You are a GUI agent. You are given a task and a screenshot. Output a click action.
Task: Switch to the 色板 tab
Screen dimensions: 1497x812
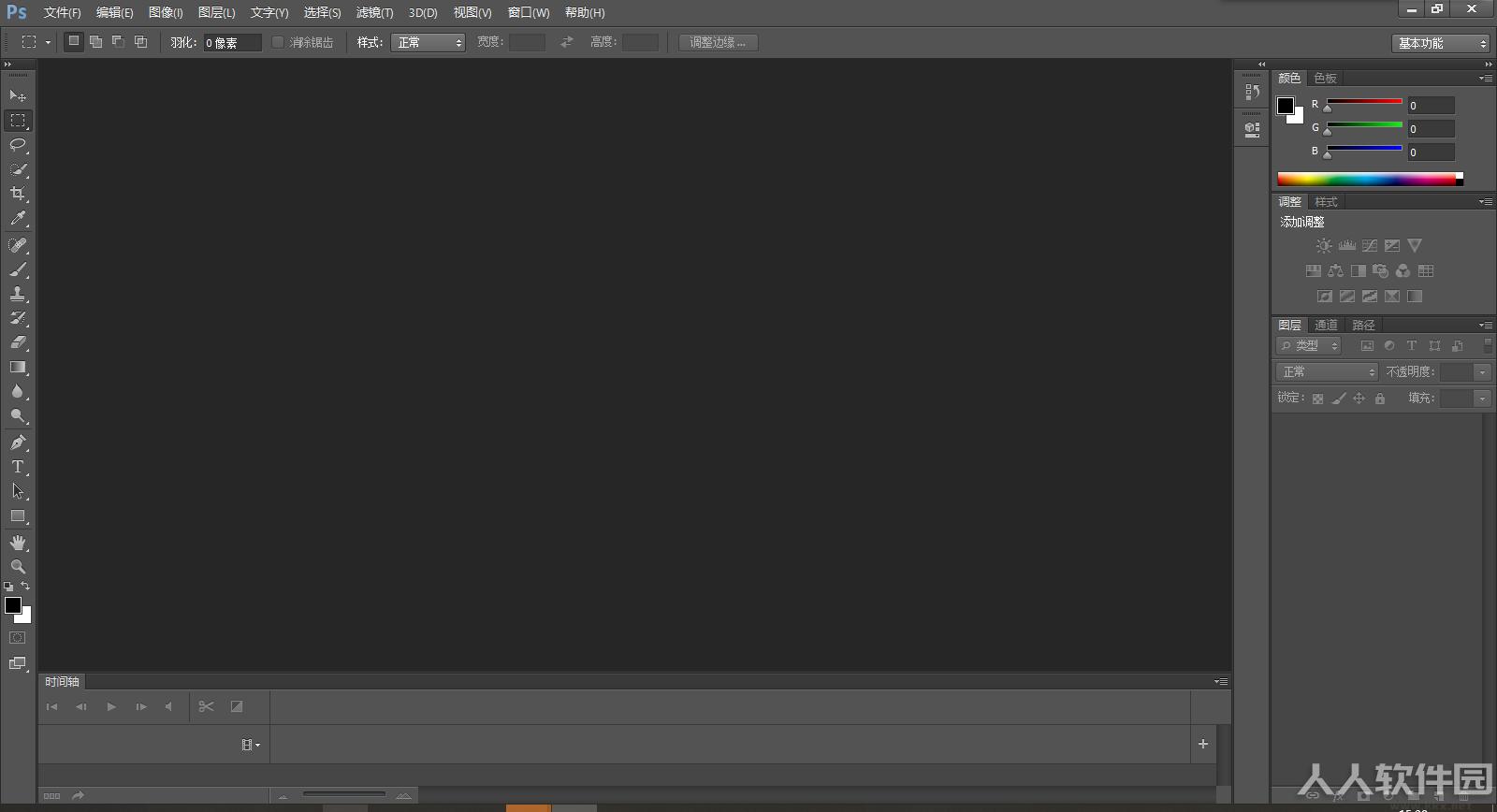pos(1325,79)
